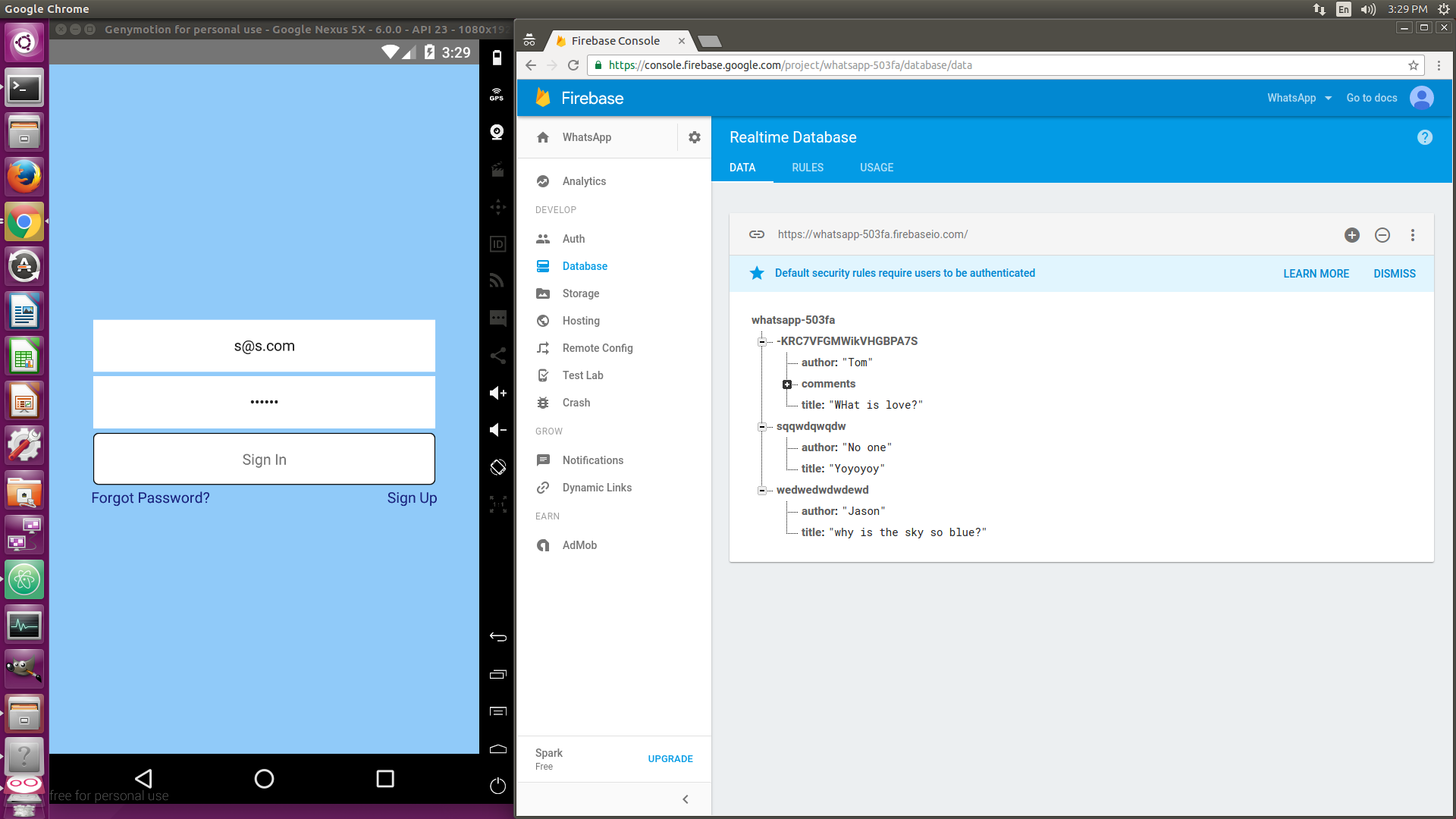
Task: Select Database in the sidebar
Action: [x=584, y=266]
